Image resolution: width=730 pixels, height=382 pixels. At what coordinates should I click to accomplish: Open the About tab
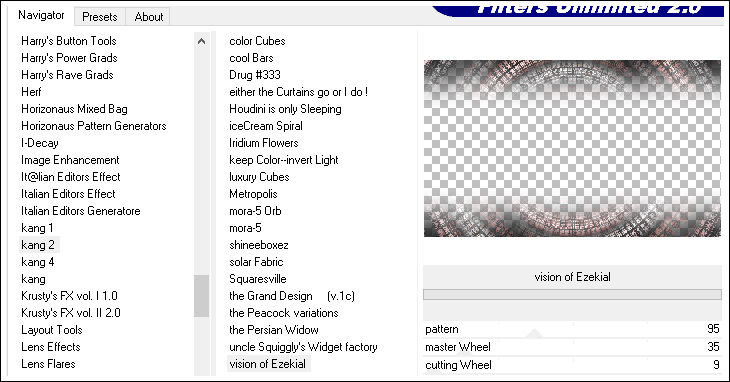(x=149, y=17)
